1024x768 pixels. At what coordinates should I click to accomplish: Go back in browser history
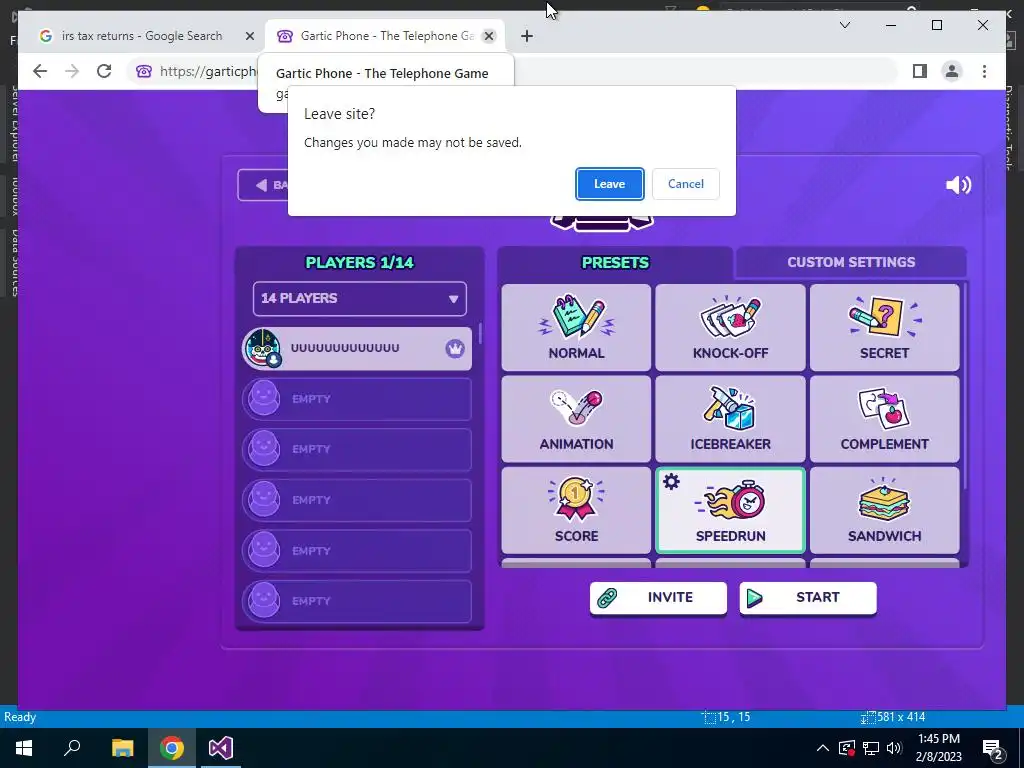point(40,71)
